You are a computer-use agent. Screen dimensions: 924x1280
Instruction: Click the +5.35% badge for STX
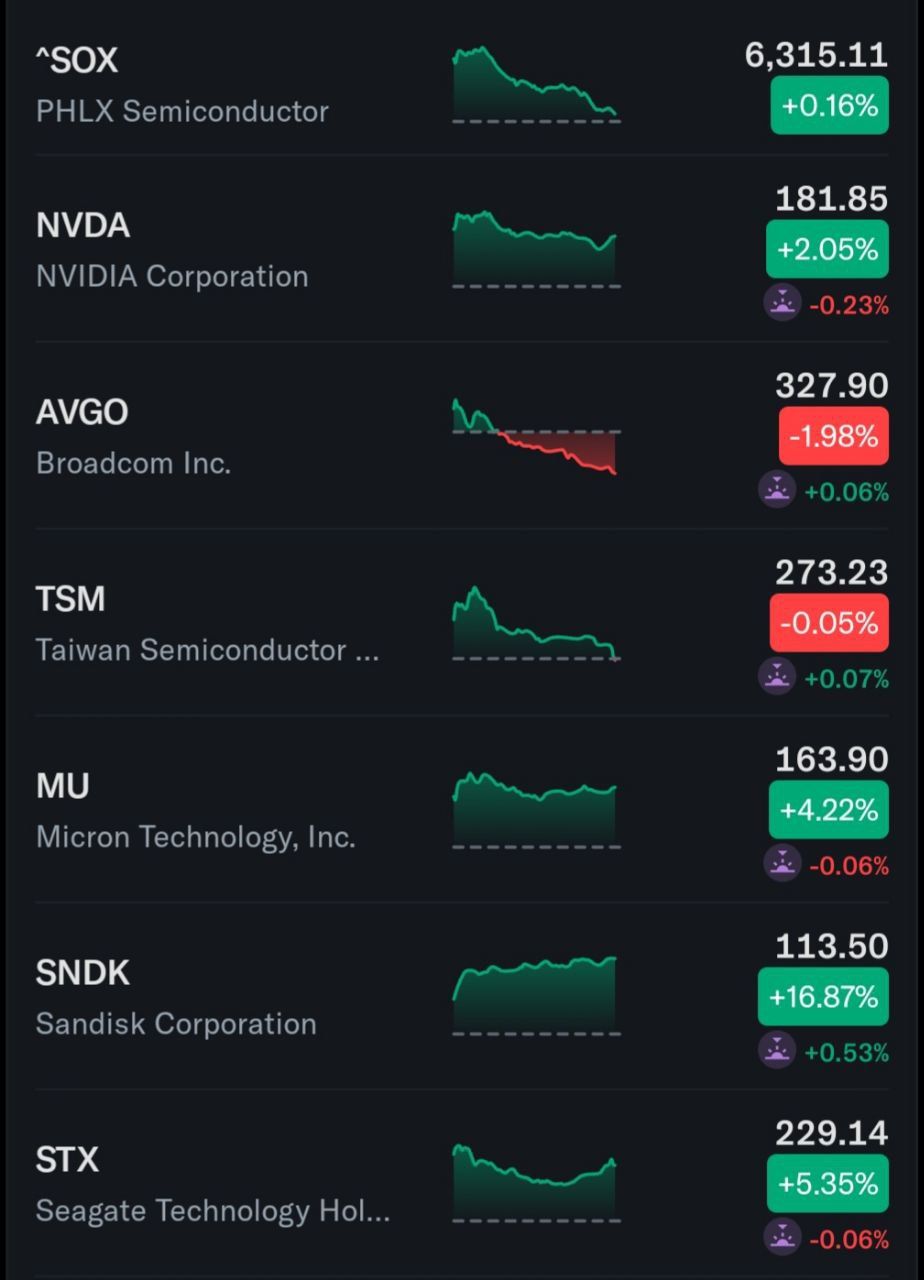pos(827,1184)
